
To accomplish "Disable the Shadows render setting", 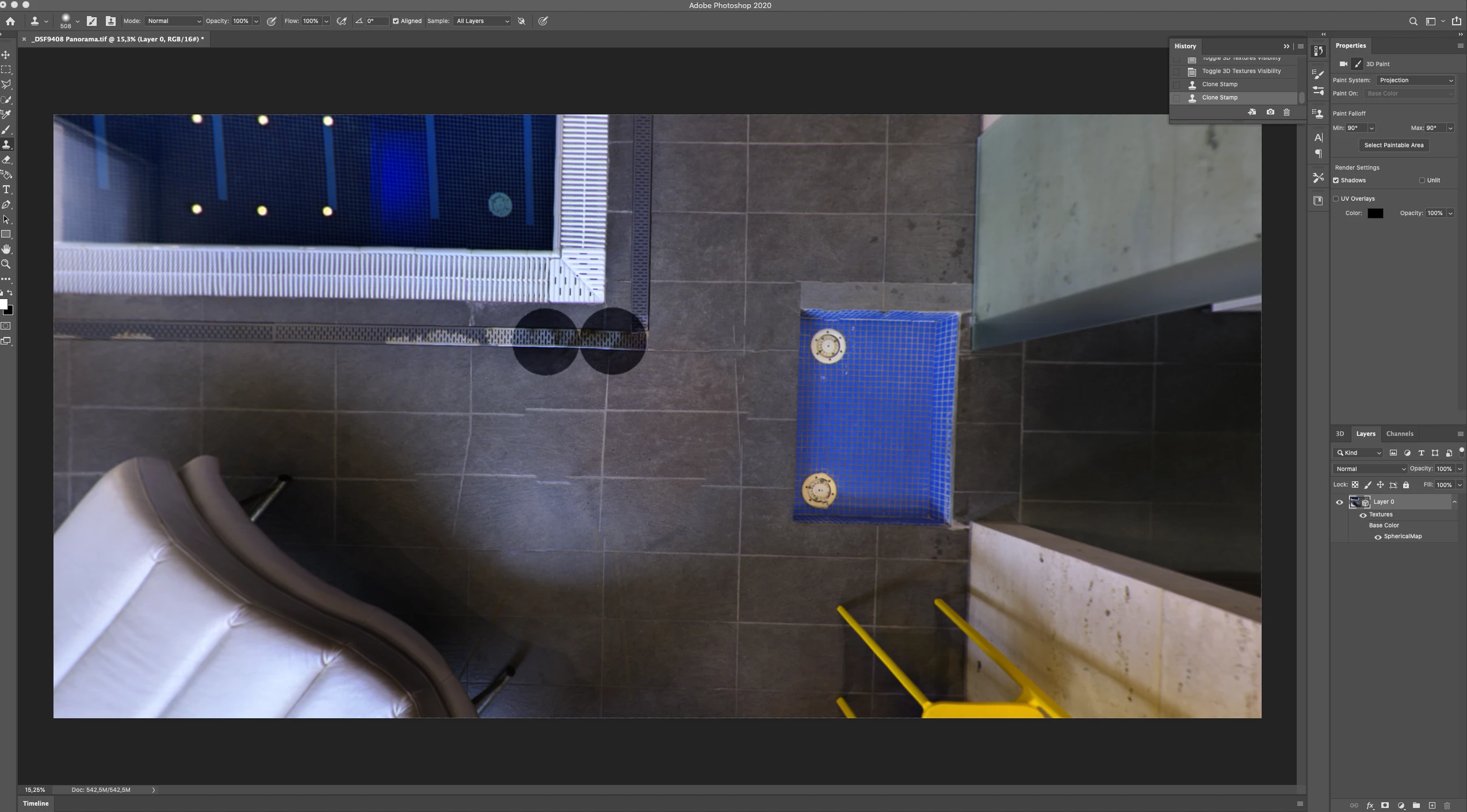I will click(x=1336, y=181).
